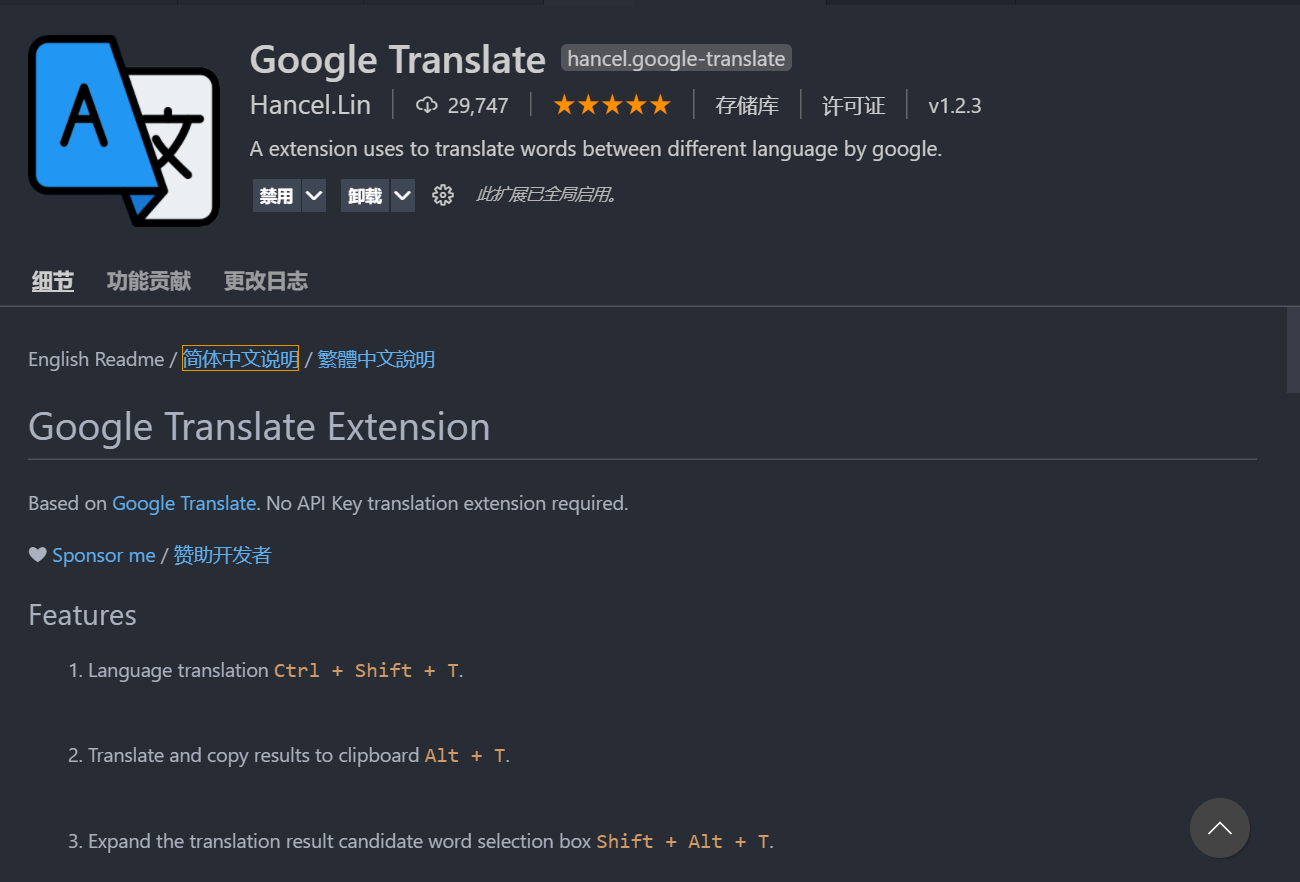
Task: Select the 细节 tab
Action: click(52, 281)
